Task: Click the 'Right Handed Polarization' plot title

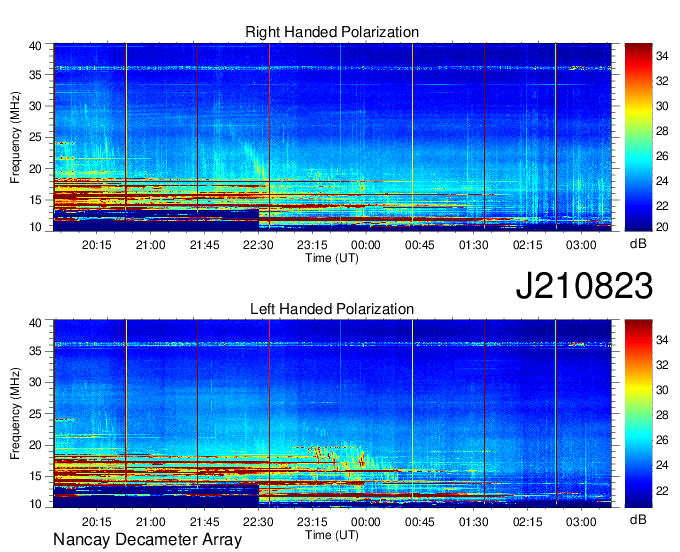Action: [332, 32]
